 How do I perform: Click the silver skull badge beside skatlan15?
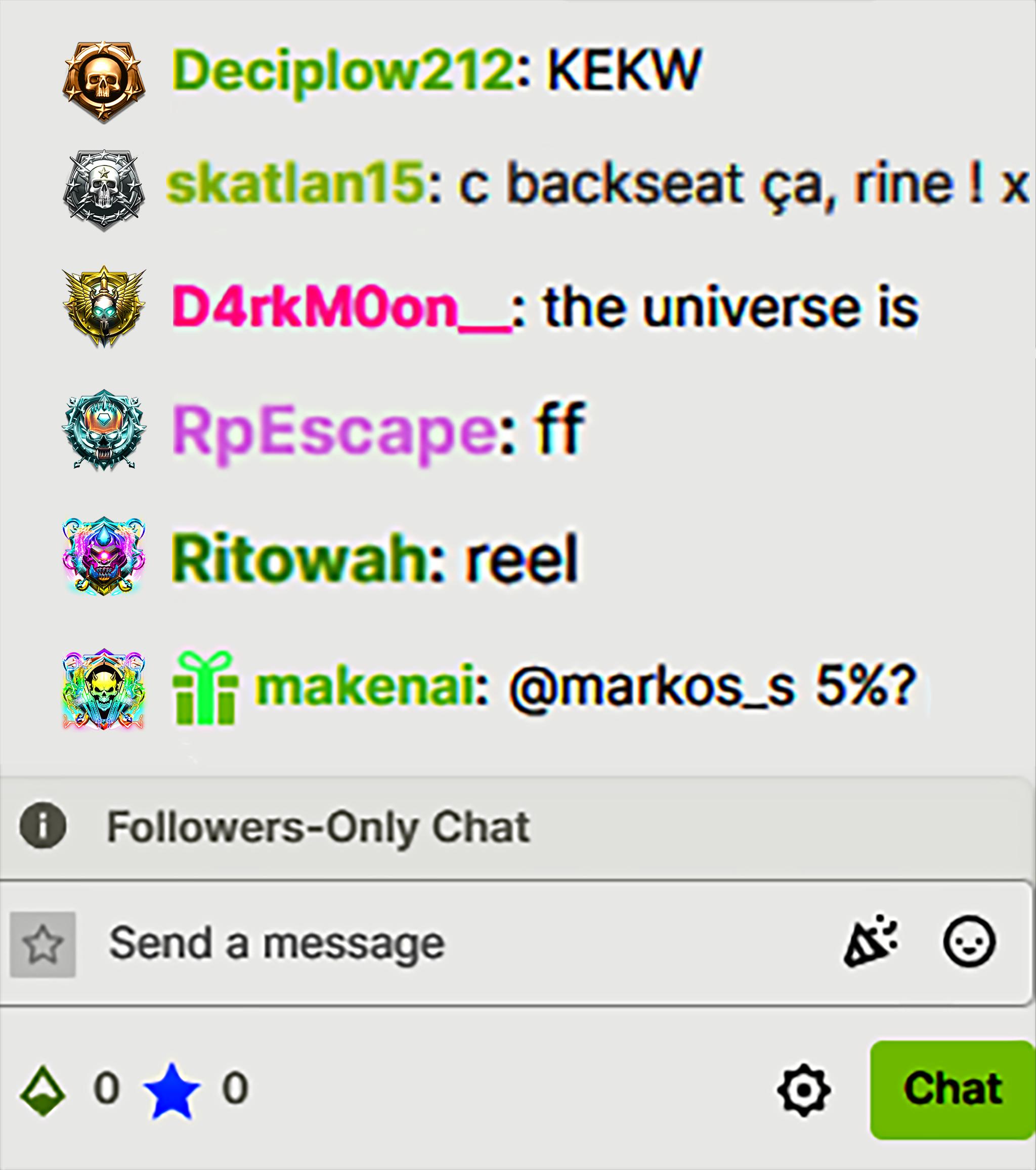(104, 191)
